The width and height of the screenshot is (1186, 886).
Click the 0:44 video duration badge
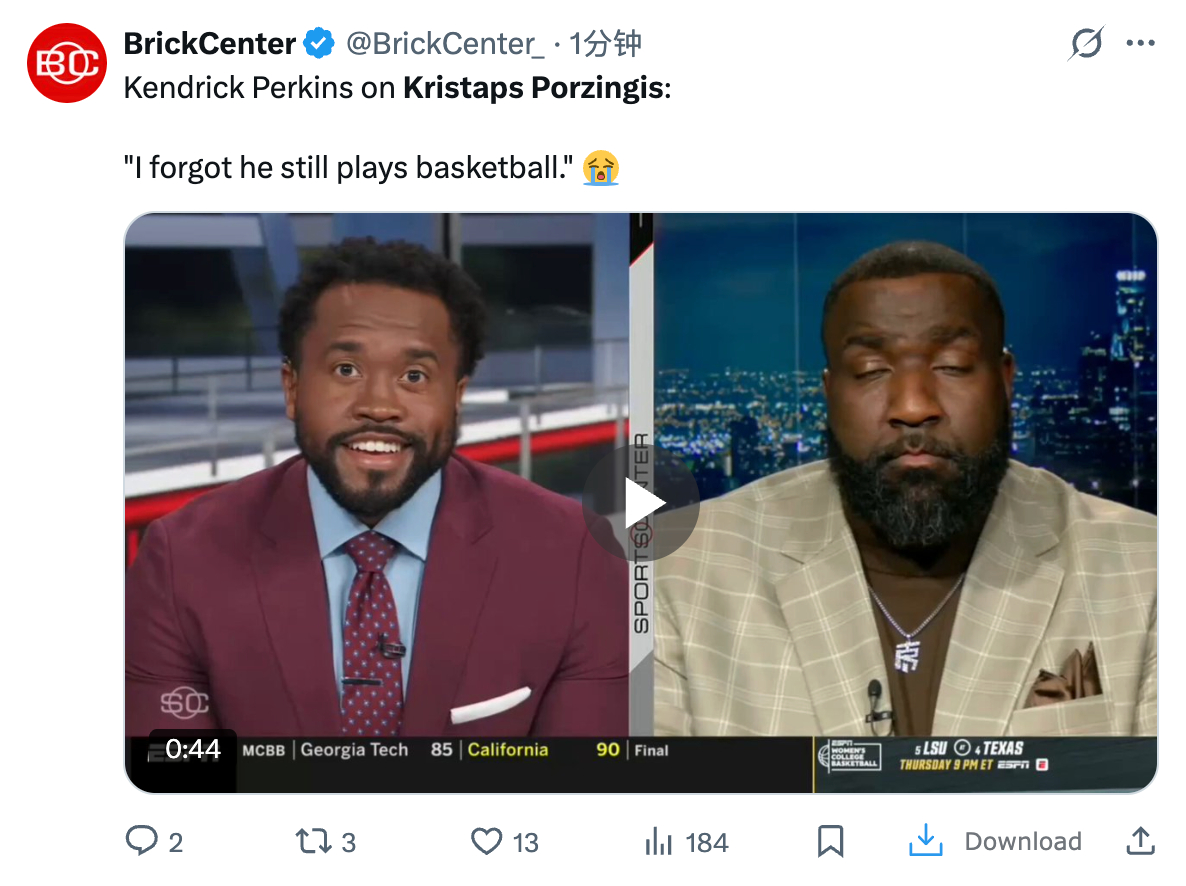pyautogui.click(x=192, y=749)
